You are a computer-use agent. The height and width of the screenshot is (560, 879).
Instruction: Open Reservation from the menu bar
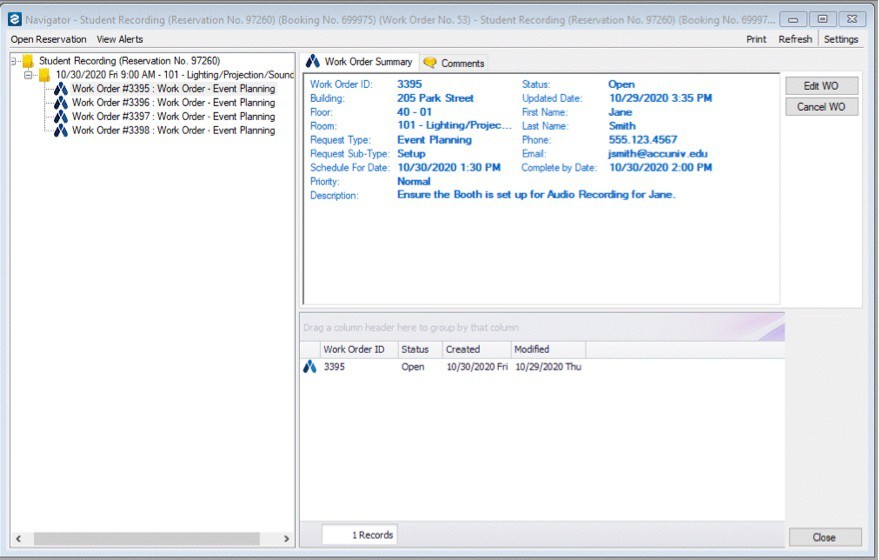point(48,39)
